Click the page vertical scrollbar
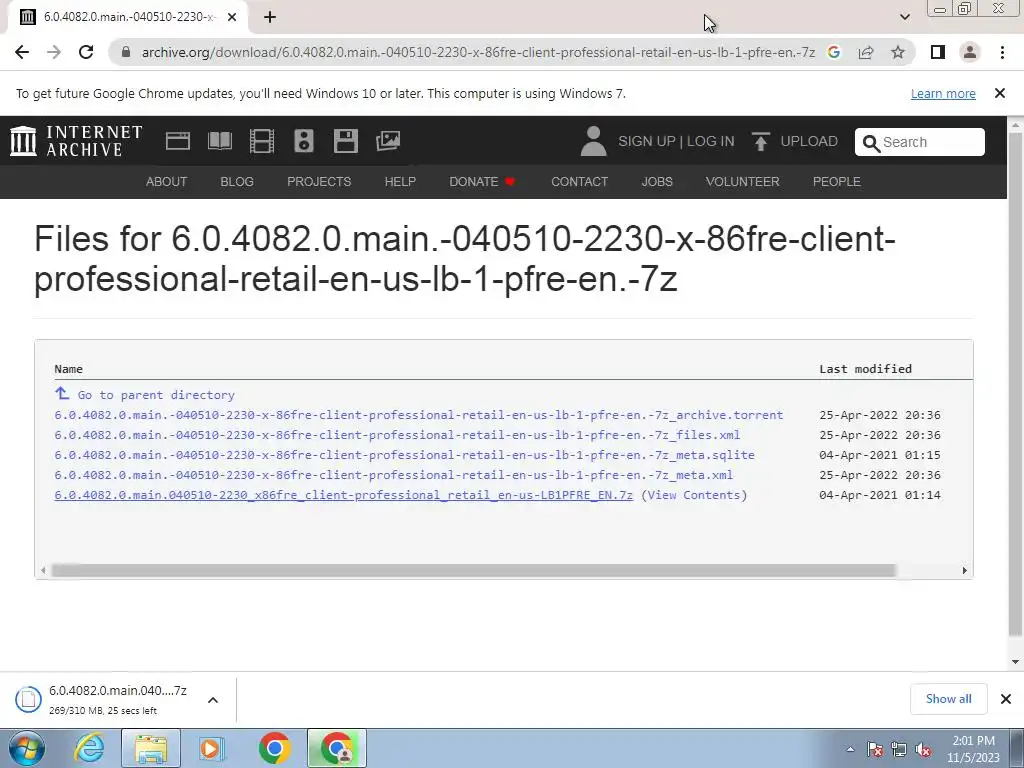 (x=1015, y=385)
